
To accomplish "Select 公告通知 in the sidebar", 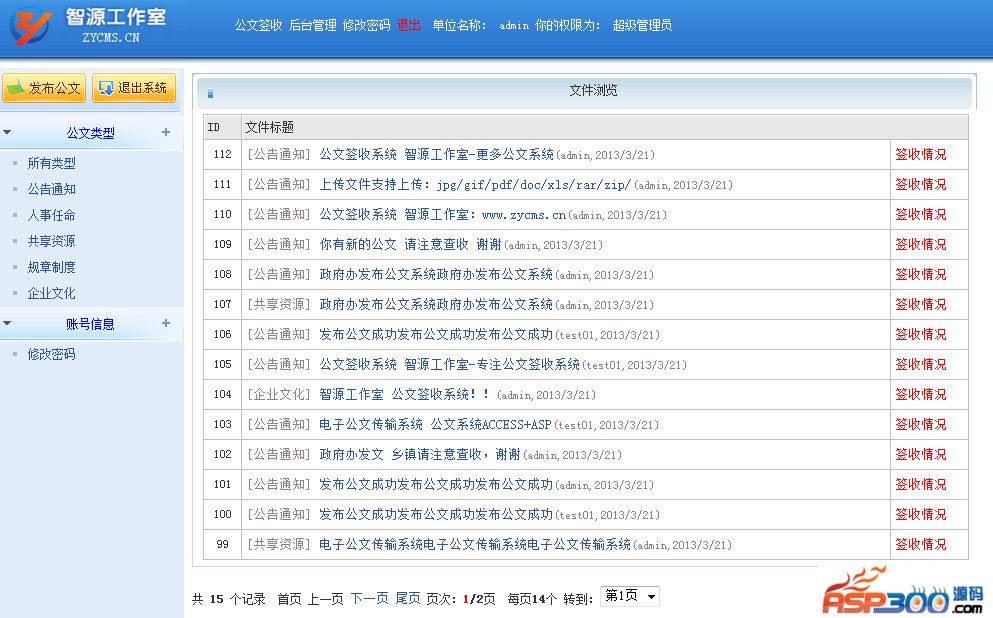I will pos(51,189).
